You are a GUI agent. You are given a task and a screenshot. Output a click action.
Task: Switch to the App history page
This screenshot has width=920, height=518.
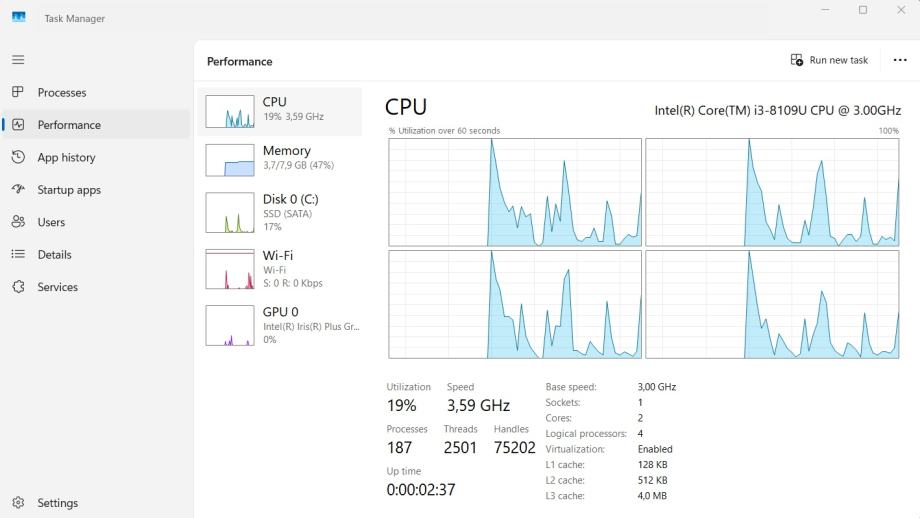[66, 157]
